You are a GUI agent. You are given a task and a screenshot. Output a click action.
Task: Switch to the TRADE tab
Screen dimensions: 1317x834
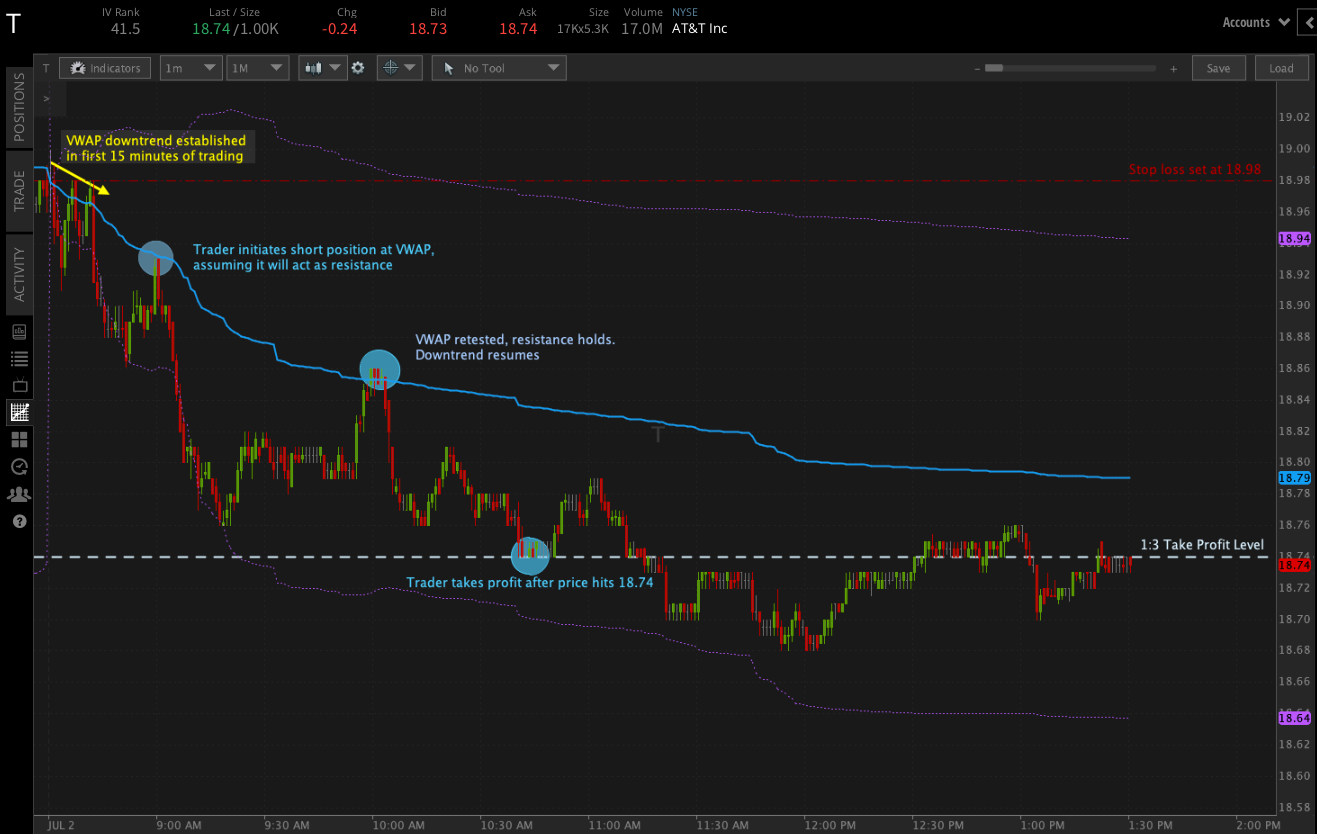click(18, 193)
